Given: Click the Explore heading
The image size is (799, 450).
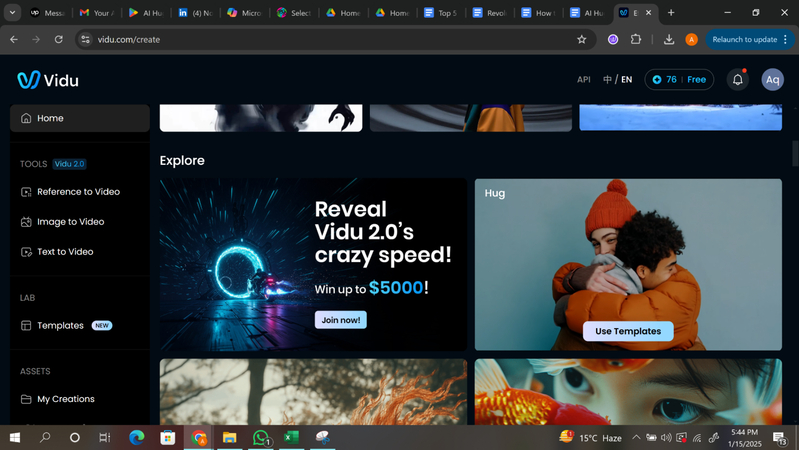Looking at the screenshot, I should click(182, 161).
